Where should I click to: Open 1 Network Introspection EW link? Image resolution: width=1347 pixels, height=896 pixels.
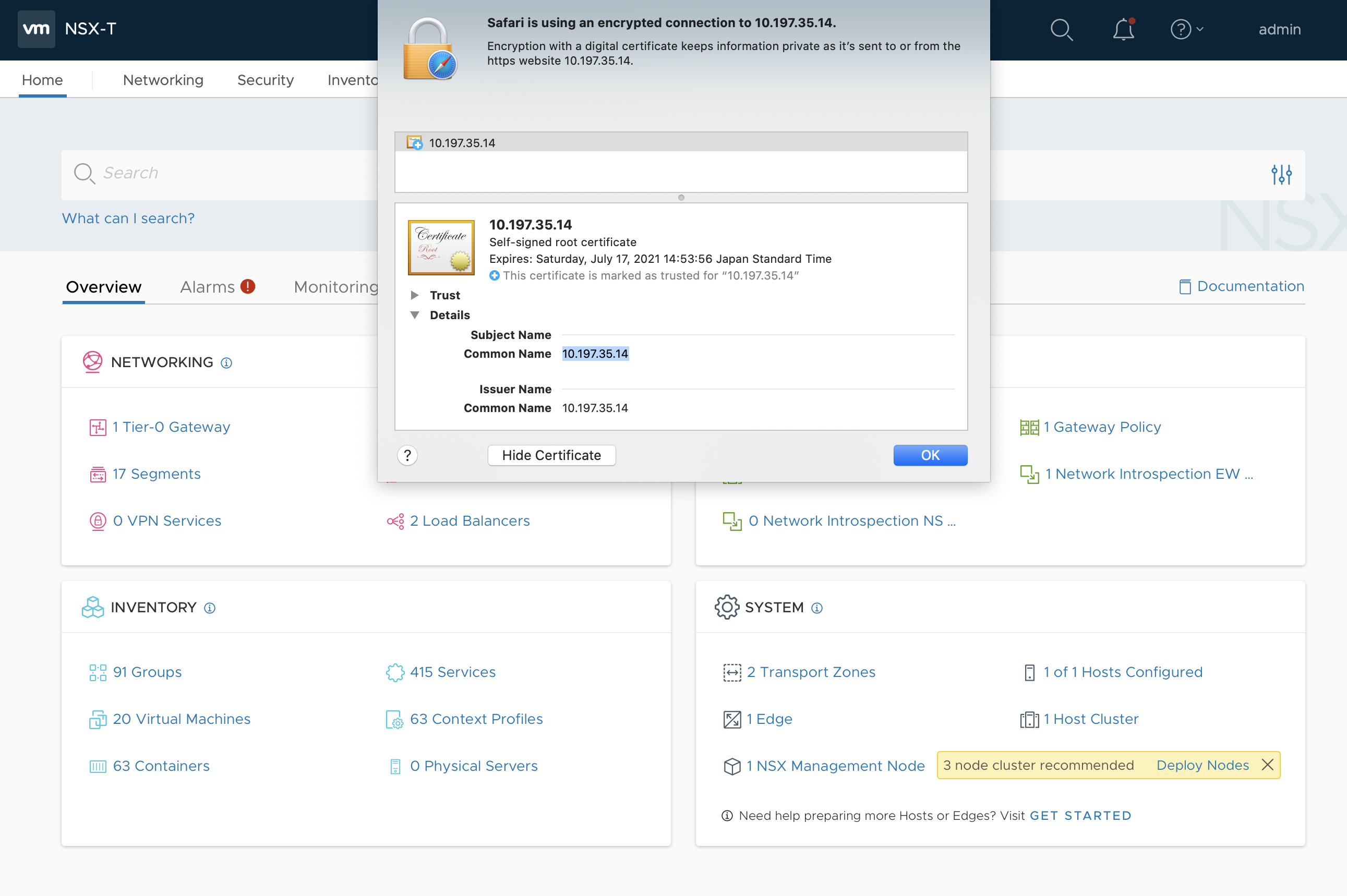pos(1148,474)
